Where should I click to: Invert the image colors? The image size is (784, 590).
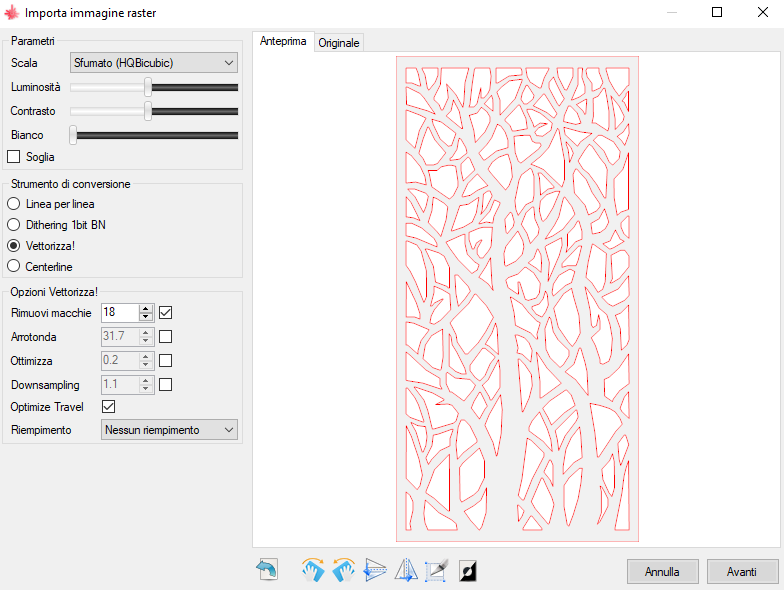coord(467,570)
